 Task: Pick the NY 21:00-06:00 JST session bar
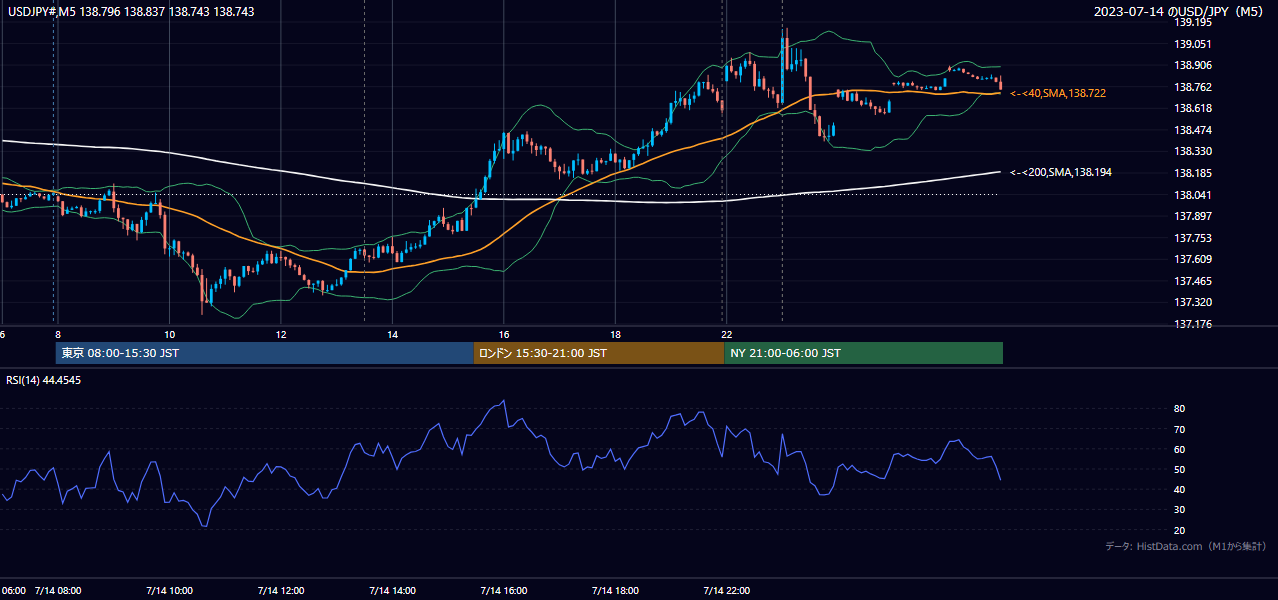coord(863,353)
